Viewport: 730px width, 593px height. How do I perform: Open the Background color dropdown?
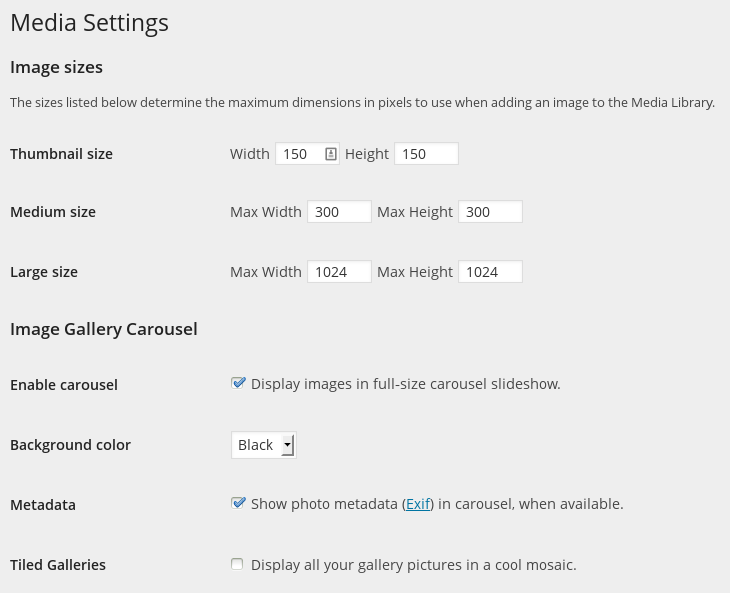[264, 445]
